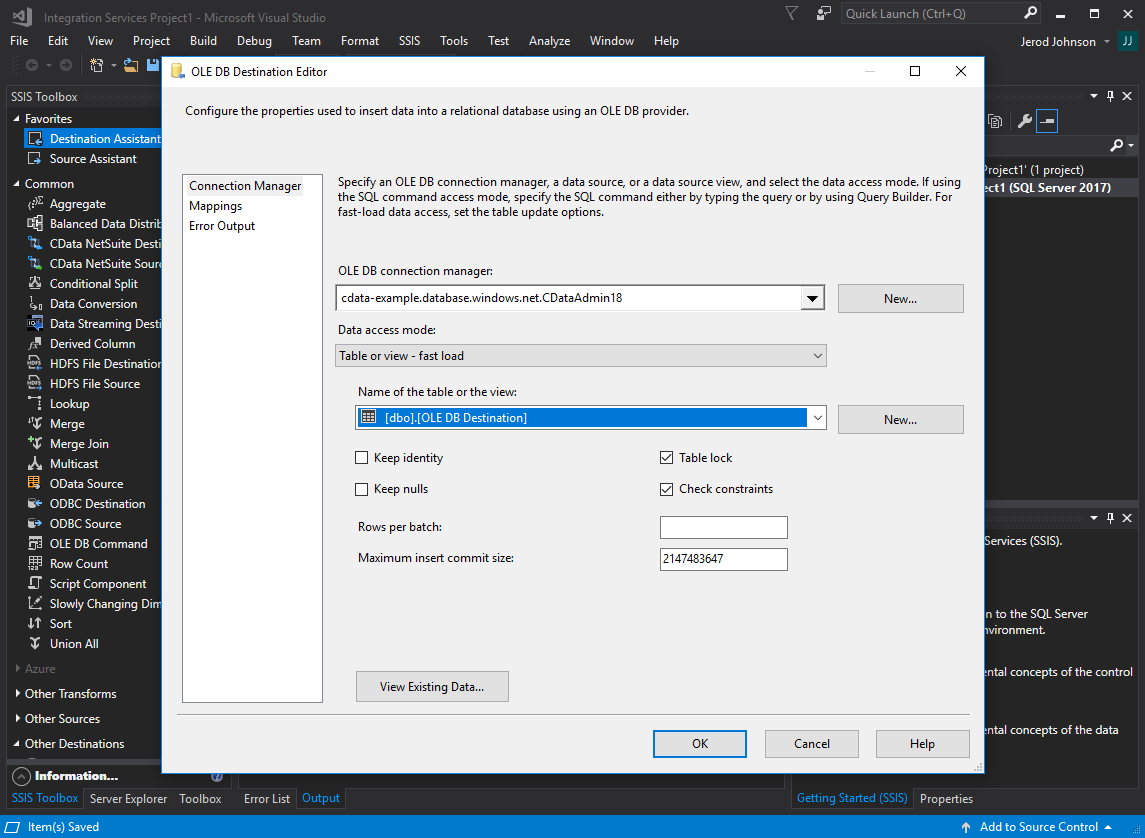The height and width of the screenshot is (838, 1145).
Task: Select the Multicast transform icon
Action: coord(35,464)
